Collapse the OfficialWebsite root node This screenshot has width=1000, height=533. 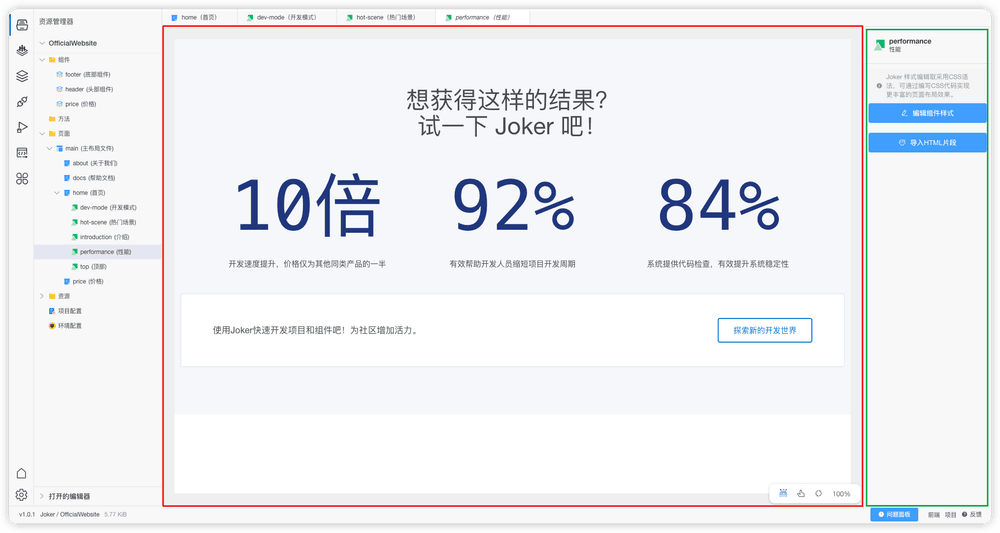pyautogui.click(x=42, y=43)
